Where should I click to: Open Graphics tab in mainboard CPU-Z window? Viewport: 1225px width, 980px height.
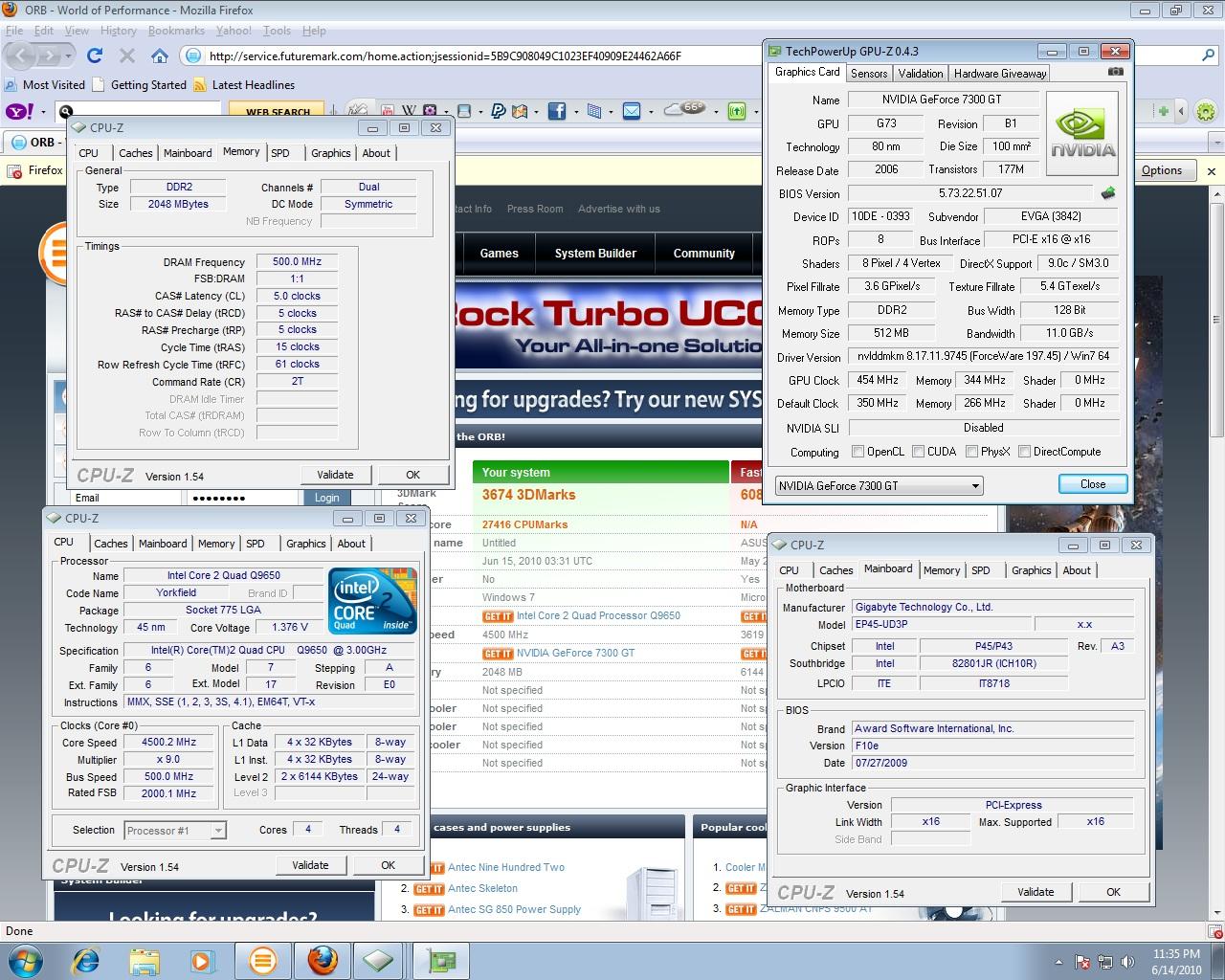[x=1031, y=570]
